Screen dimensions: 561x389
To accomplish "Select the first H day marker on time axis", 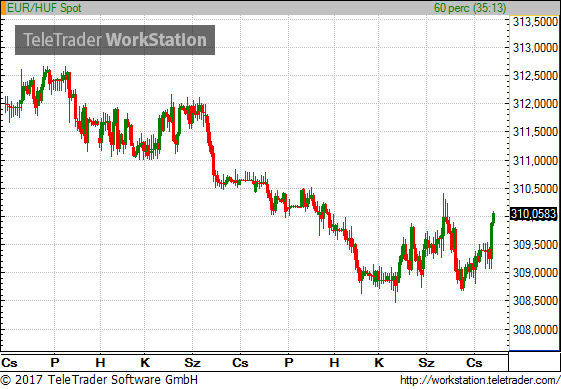I will (100, 363).
